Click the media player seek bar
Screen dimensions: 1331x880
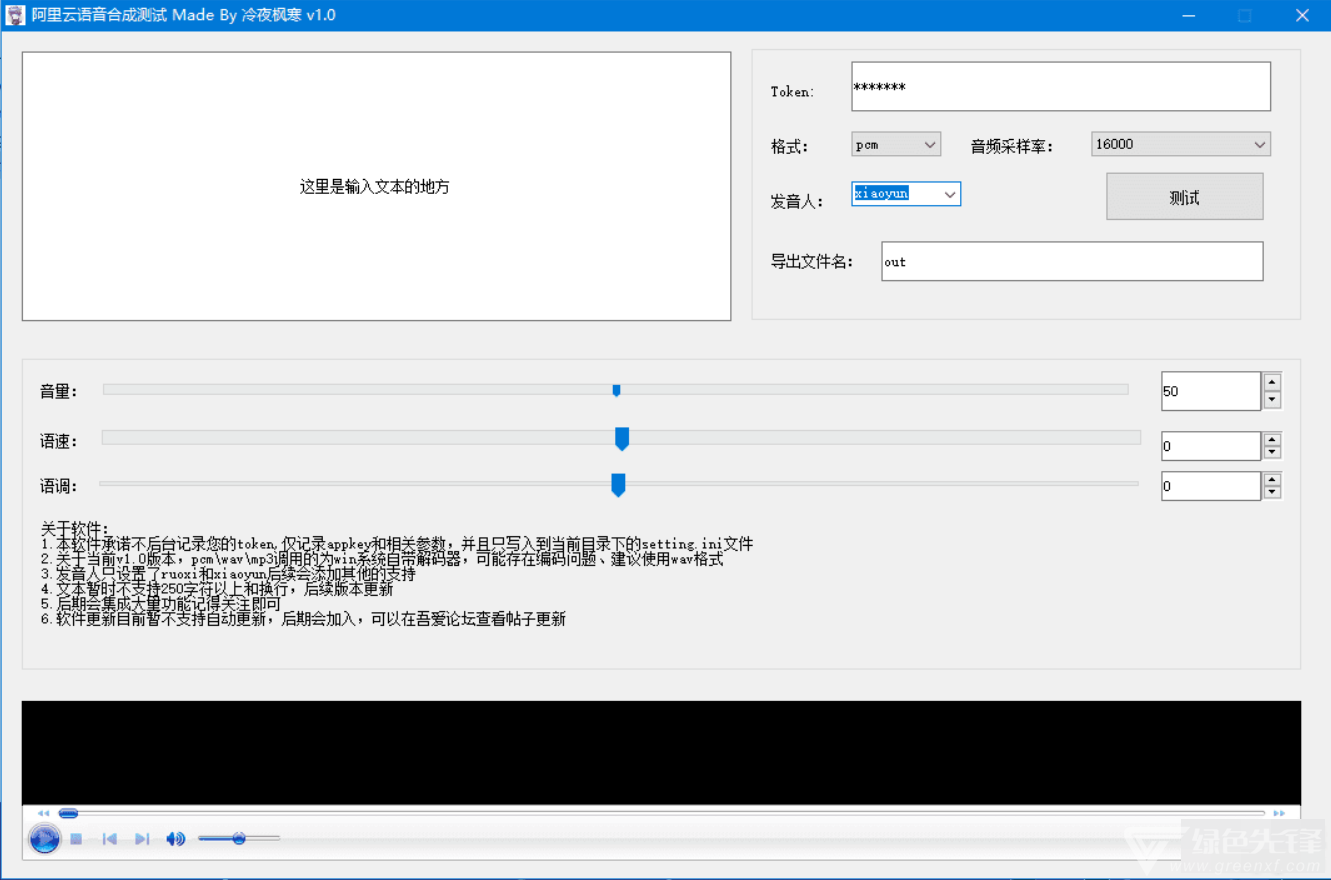[x=660, y=813]
